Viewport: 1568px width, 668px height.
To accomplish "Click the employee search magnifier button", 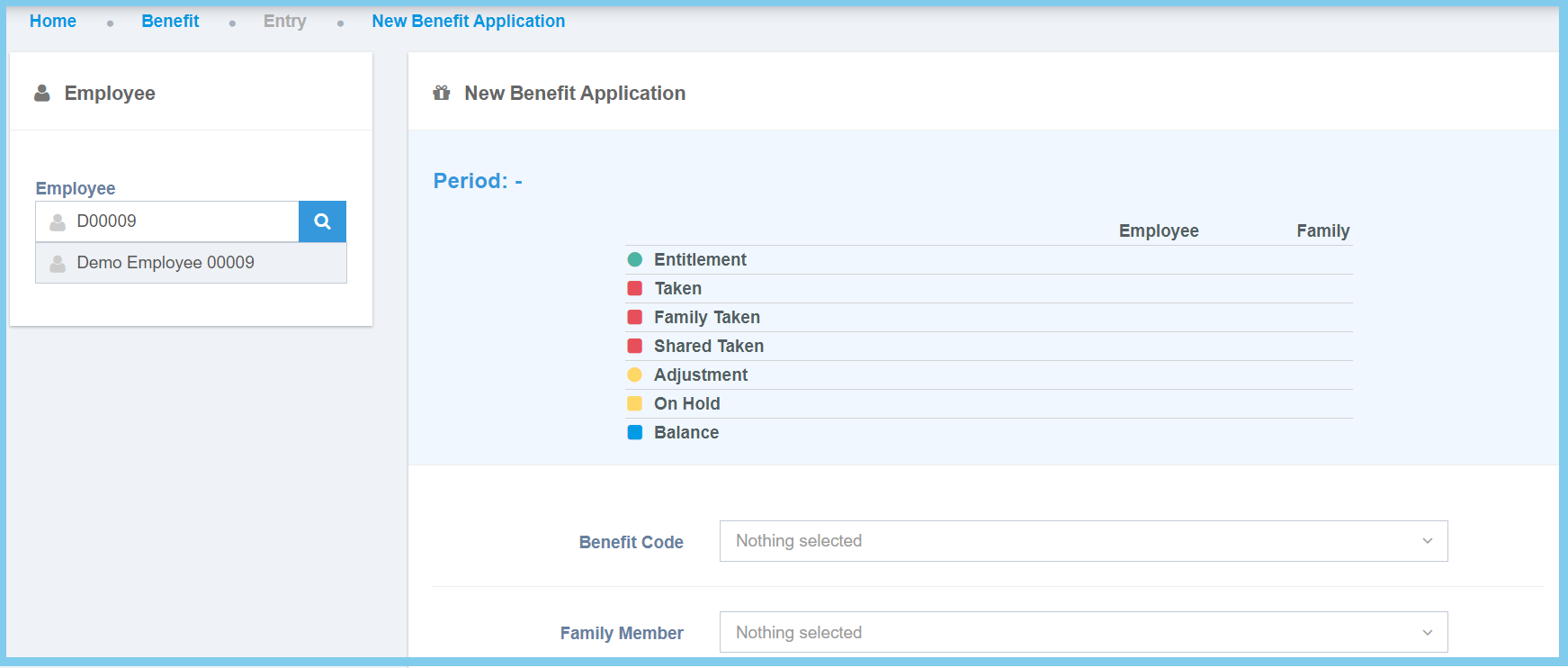I will pyautogui.click(x=322, y=221).
